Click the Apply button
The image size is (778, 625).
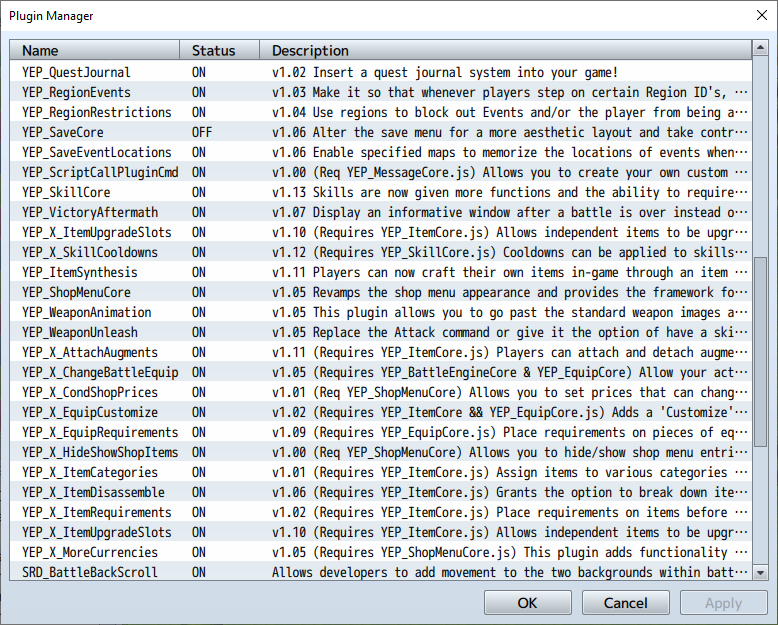point(723,603)
